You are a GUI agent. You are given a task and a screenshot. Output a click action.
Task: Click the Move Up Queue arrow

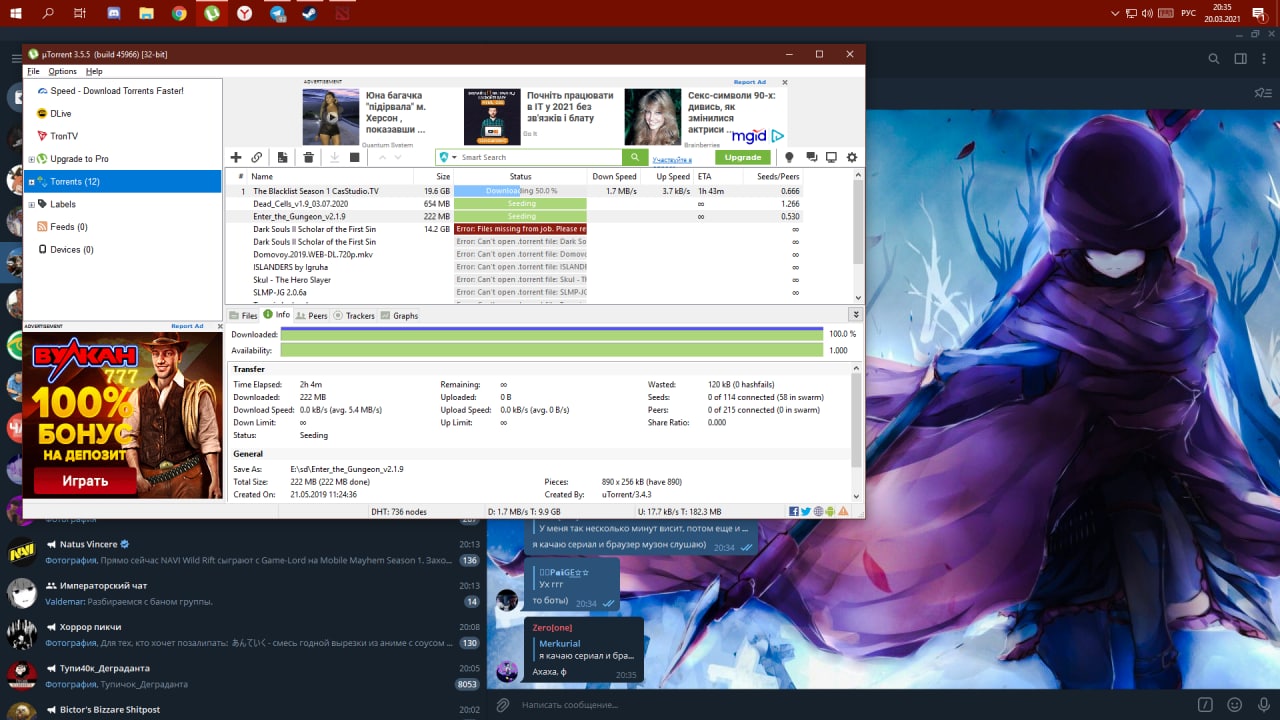pyautogui.click(x=381, y=157)
